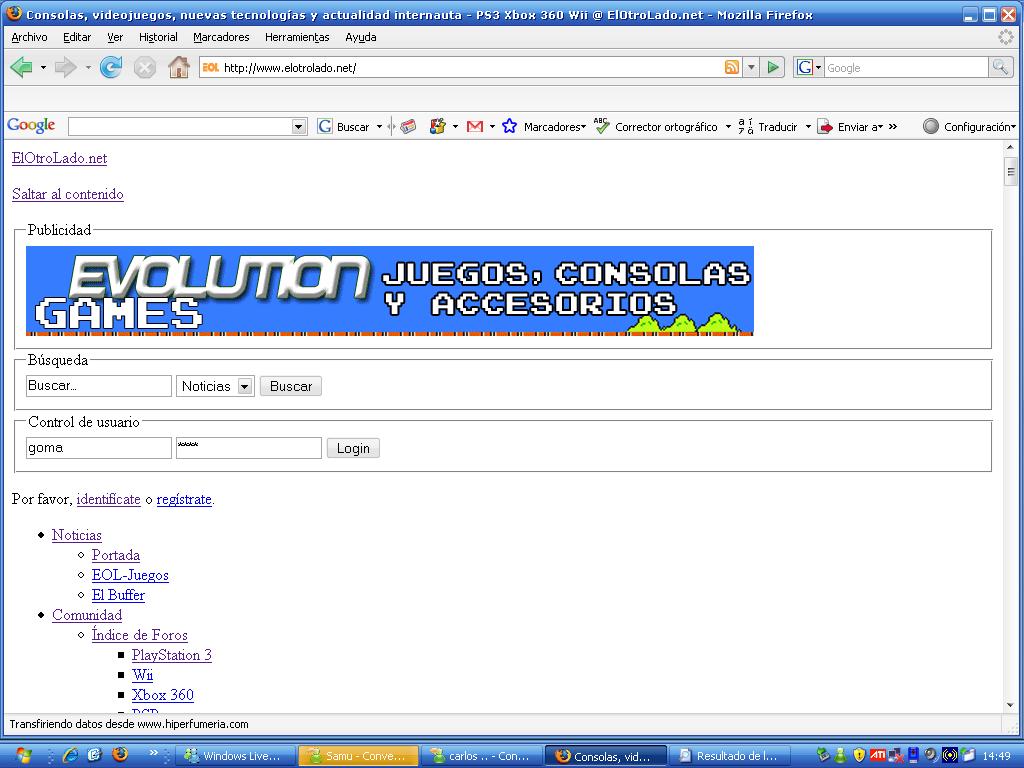1024x768 pixels.
Task: Click the Evolution Games advertisement banner
Action: (x=390, y=291)
